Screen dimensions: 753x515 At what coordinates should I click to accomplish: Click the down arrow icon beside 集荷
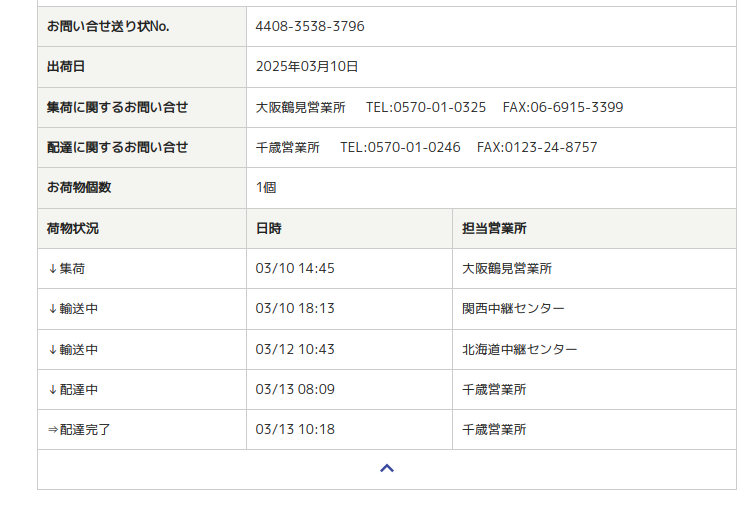click(x=52, y=268)
